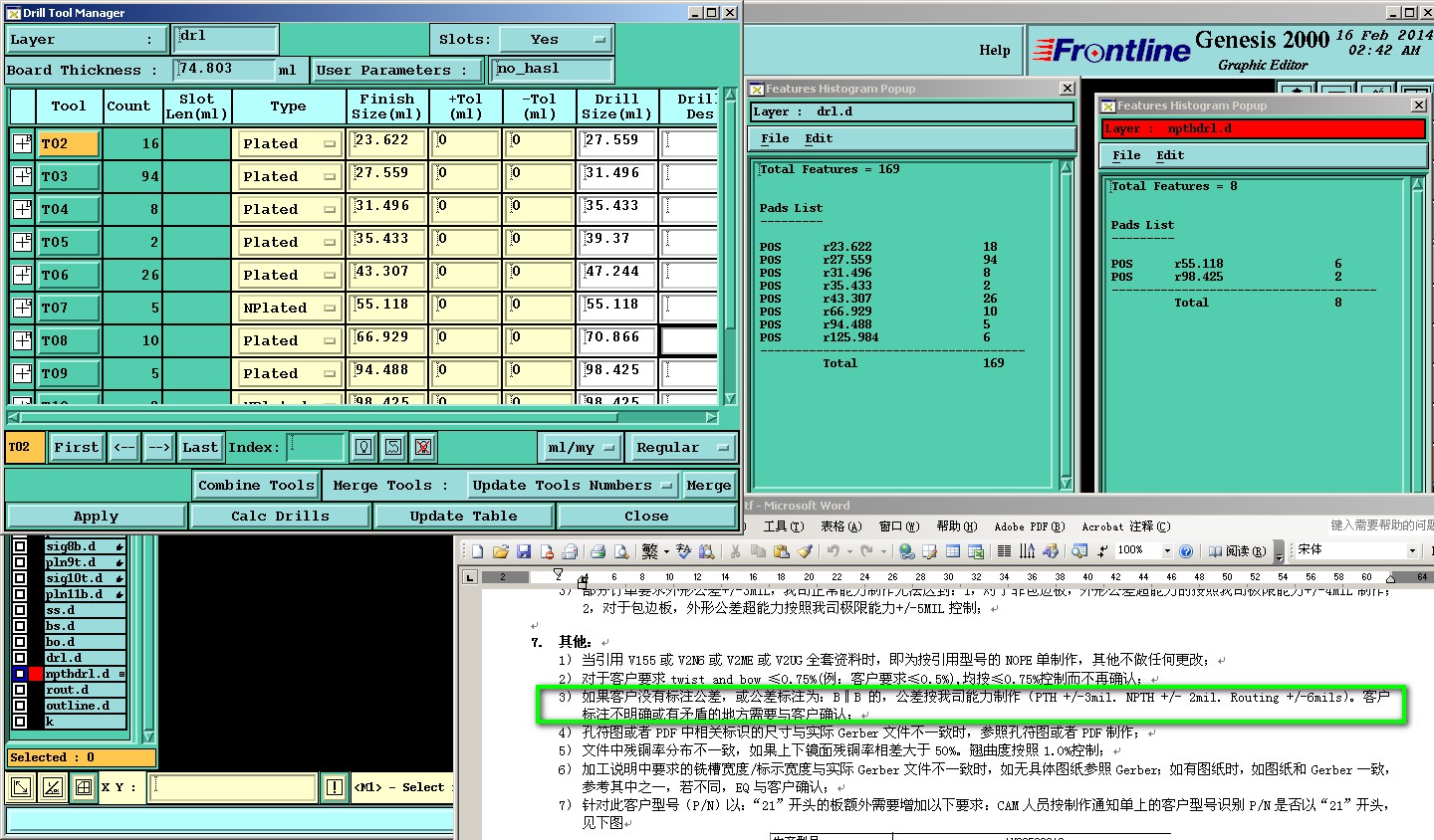Click the grid icon next to the X Y label
Image resolution: width=1434 pixels, height=840 pixels.
click(x=84, y=787)
